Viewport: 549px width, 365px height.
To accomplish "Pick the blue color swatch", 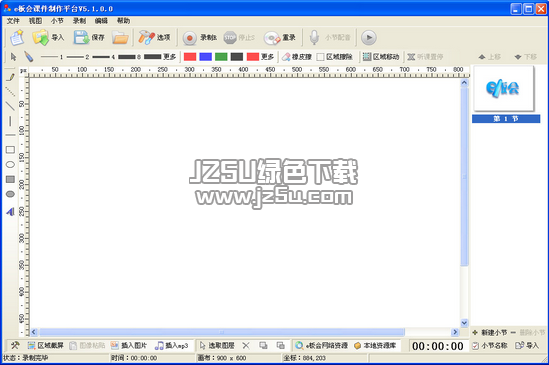I will coord(206,57).
